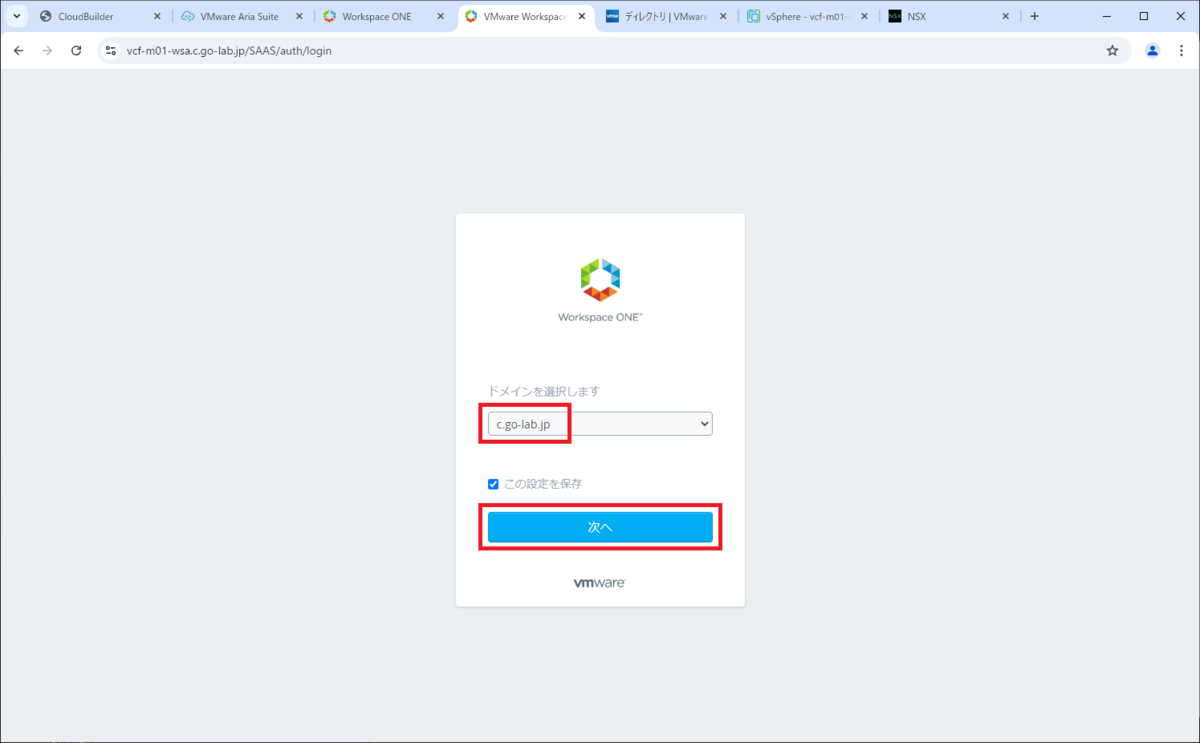The image size is (1200, 743).
Task: Open the Chrome profile icon
Action: pyautogui.click(x=1152, y=51)
